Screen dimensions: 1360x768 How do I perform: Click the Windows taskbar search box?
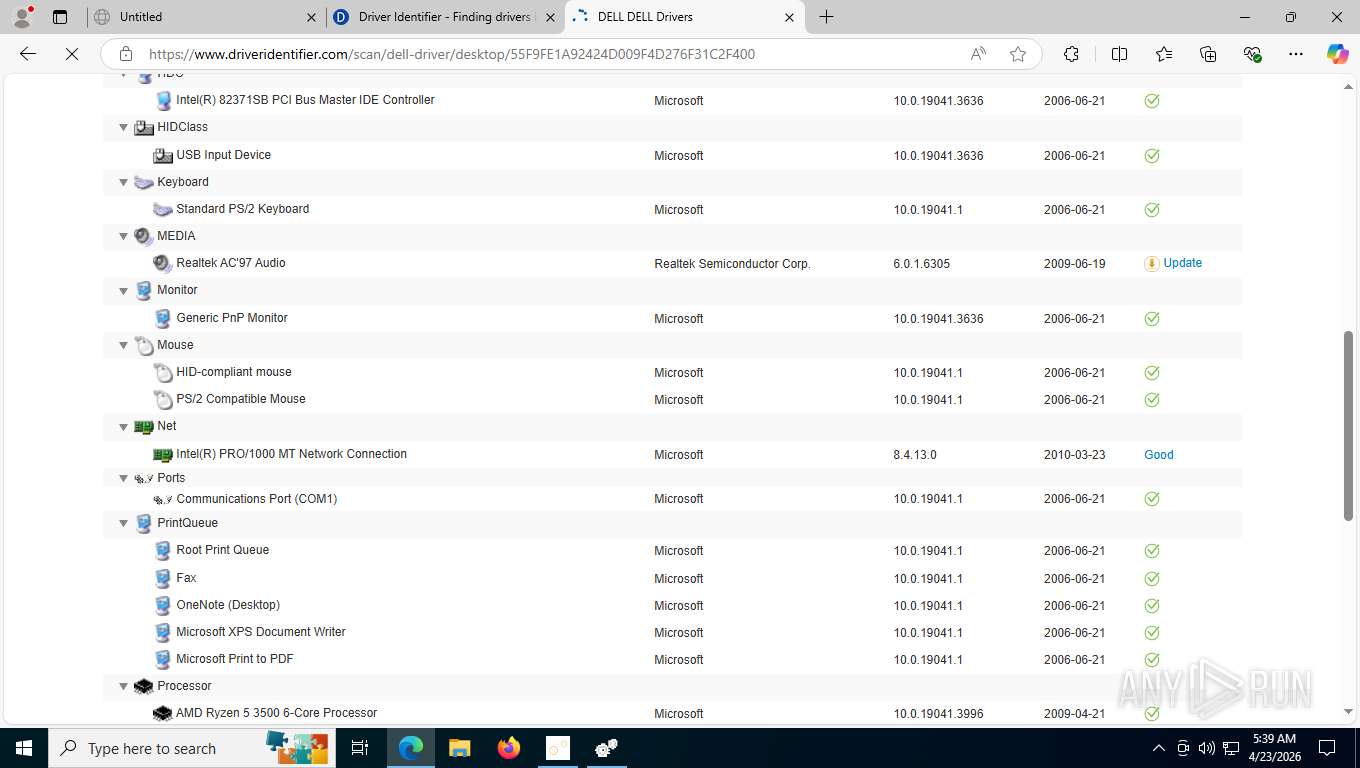tap(194, 748)
